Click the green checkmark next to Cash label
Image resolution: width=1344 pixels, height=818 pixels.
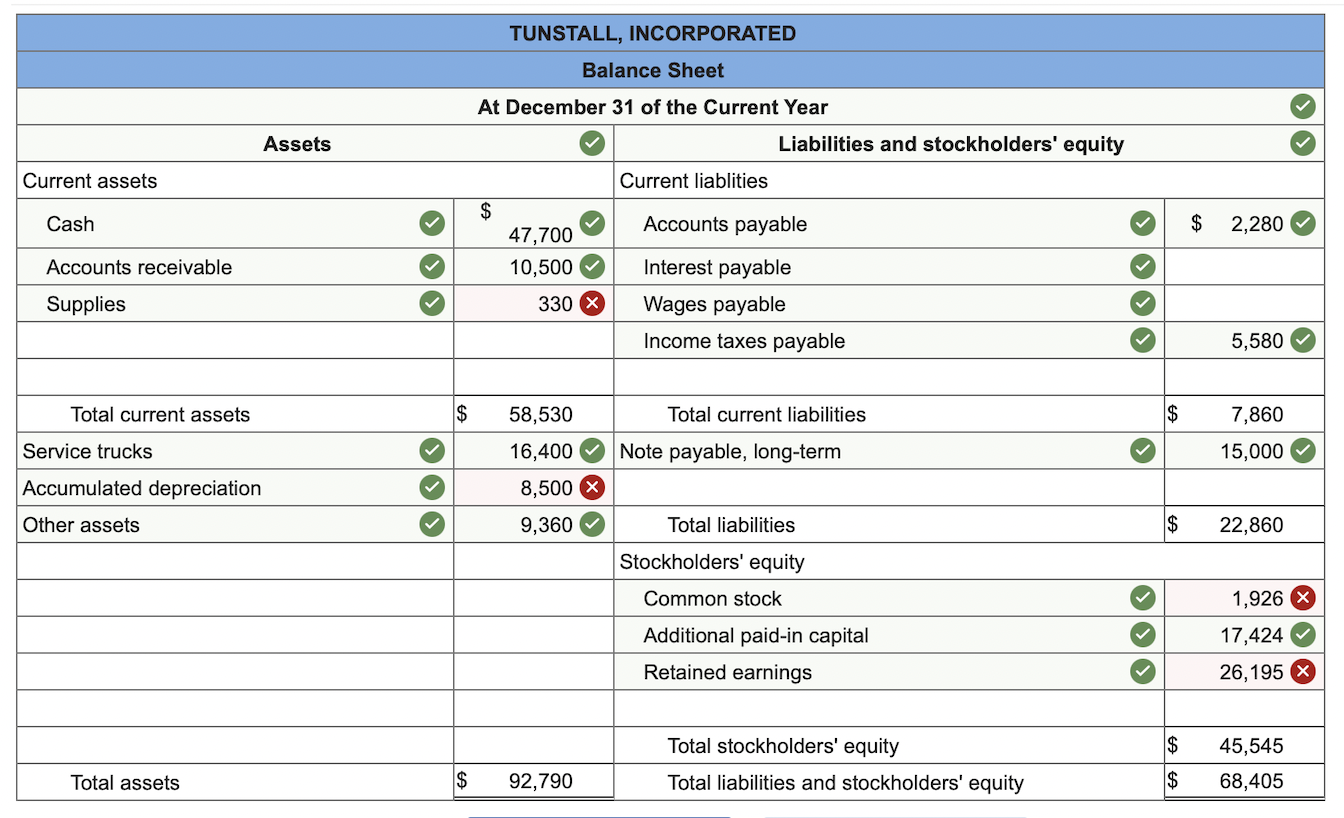click(431, 224)
